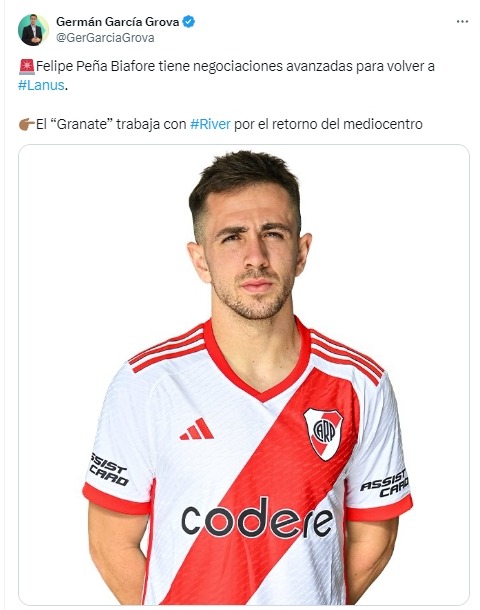Open Germán García Grova's profile avatar
Viewport: 480px width, 610px height.
33,30
